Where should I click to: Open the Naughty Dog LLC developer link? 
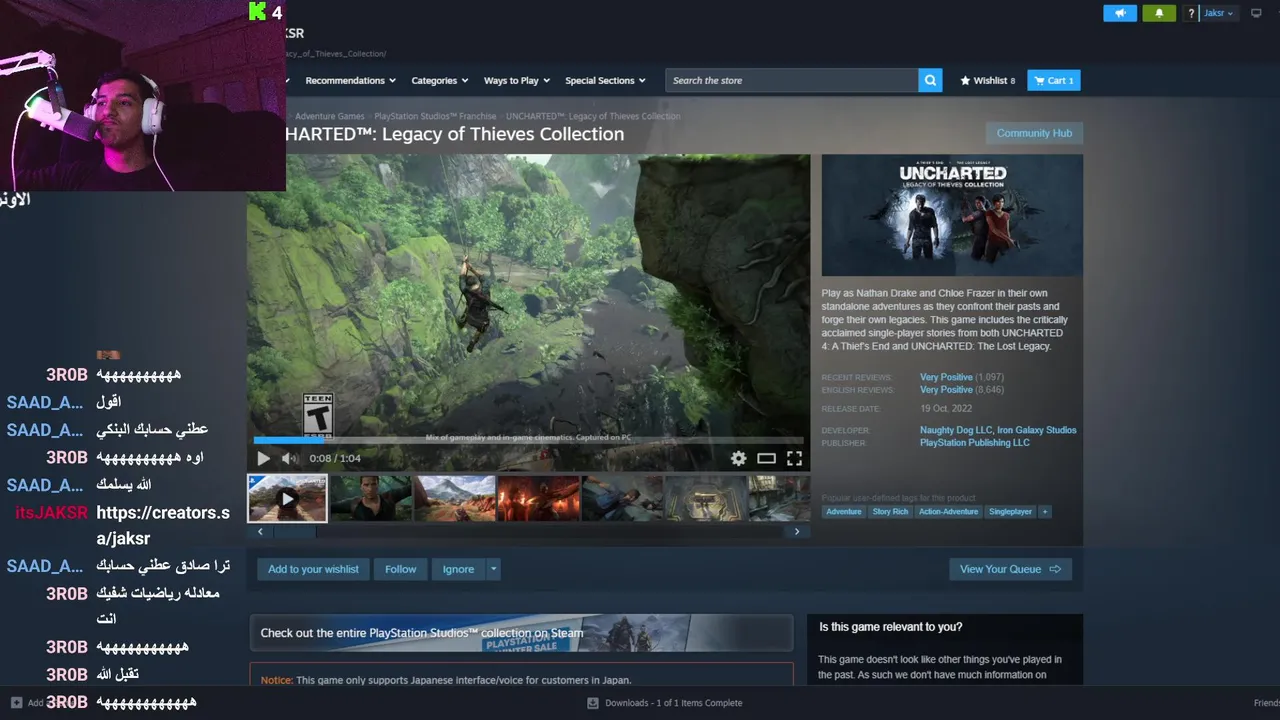coord(955,430)
